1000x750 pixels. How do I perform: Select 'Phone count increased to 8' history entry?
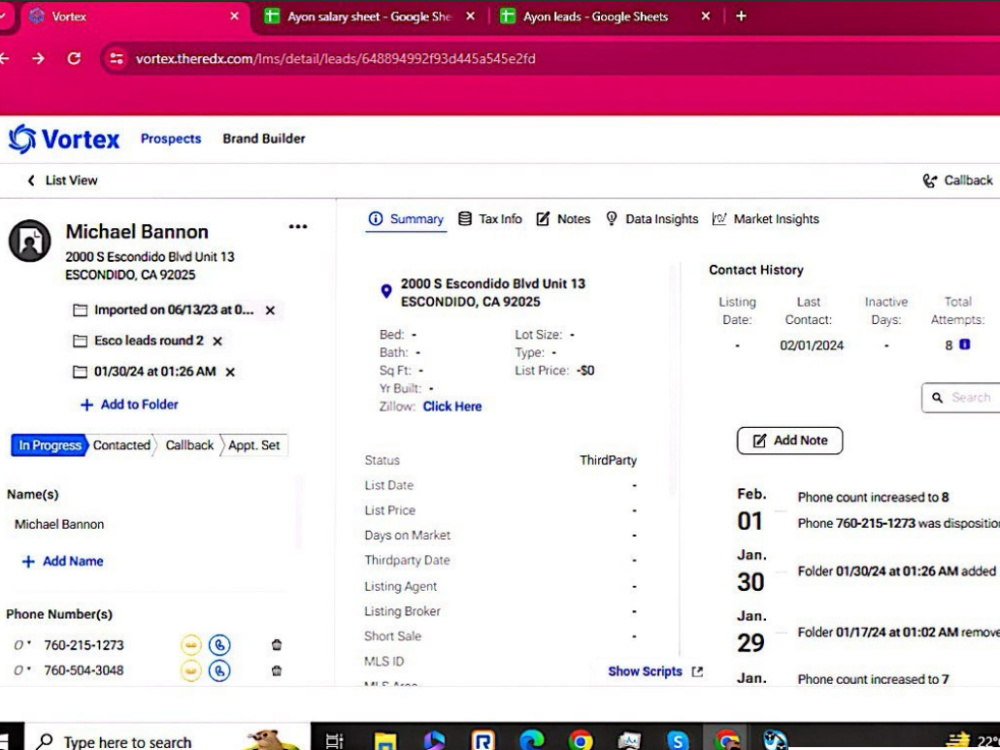[872, 497]
